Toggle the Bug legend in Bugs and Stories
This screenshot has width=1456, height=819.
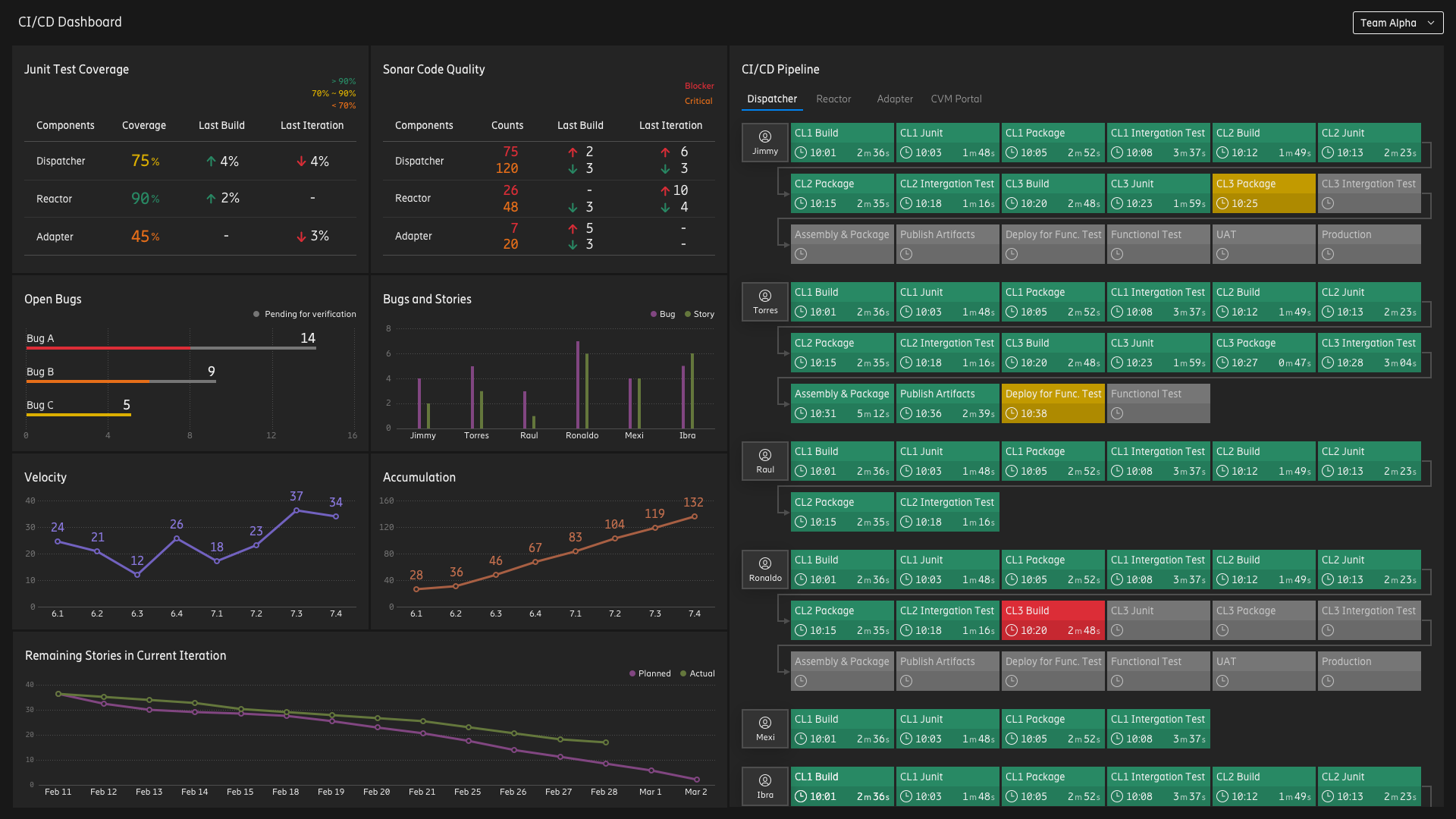(x=662, y=314)
